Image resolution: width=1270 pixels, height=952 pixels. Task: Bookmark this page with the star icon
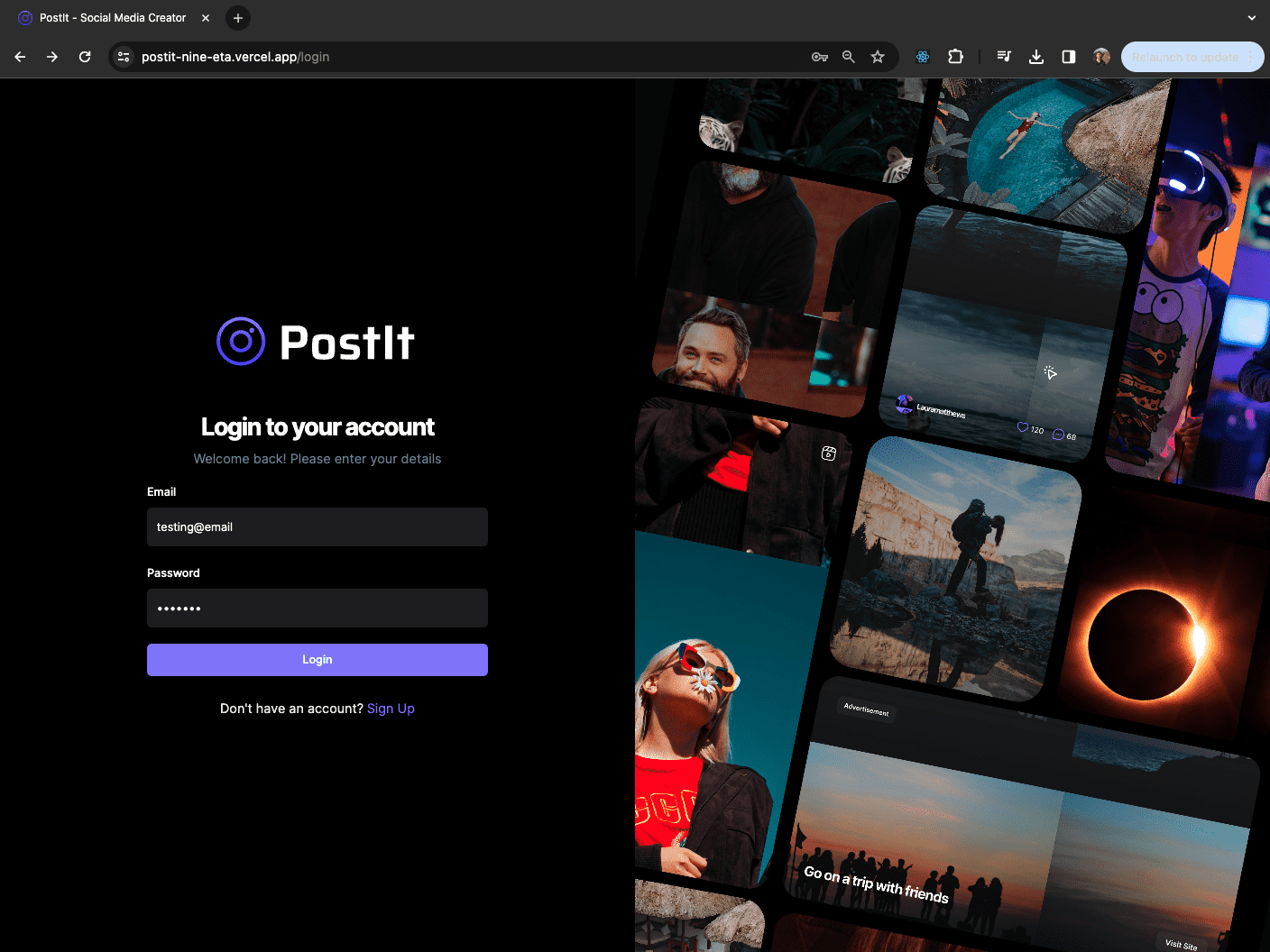point(878,57)
